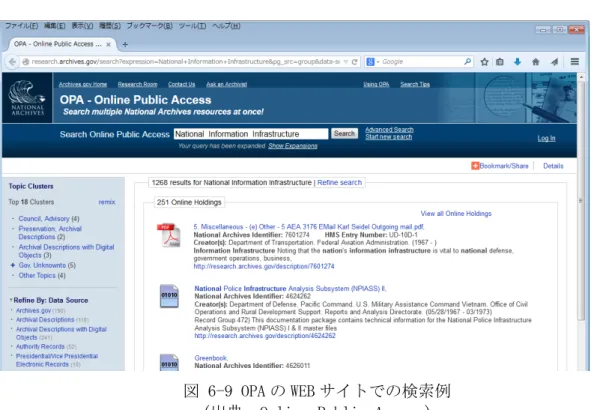Image resolution: width=594 pixels, height=410 pixels.
Task: Click the Search button
Action: [x=344, y=133]
